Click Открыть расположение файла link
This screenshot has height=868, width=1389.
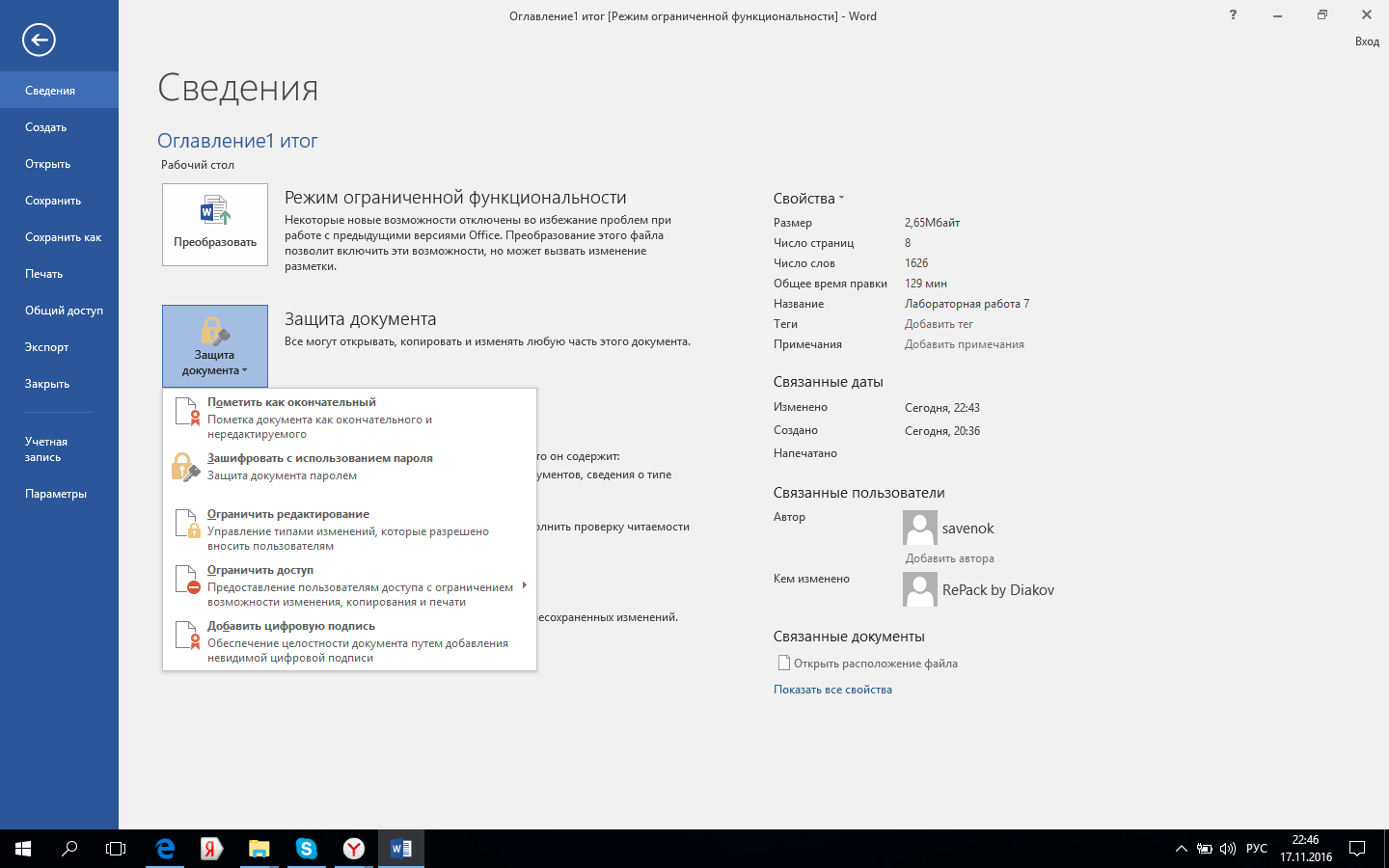click(875, 663)
